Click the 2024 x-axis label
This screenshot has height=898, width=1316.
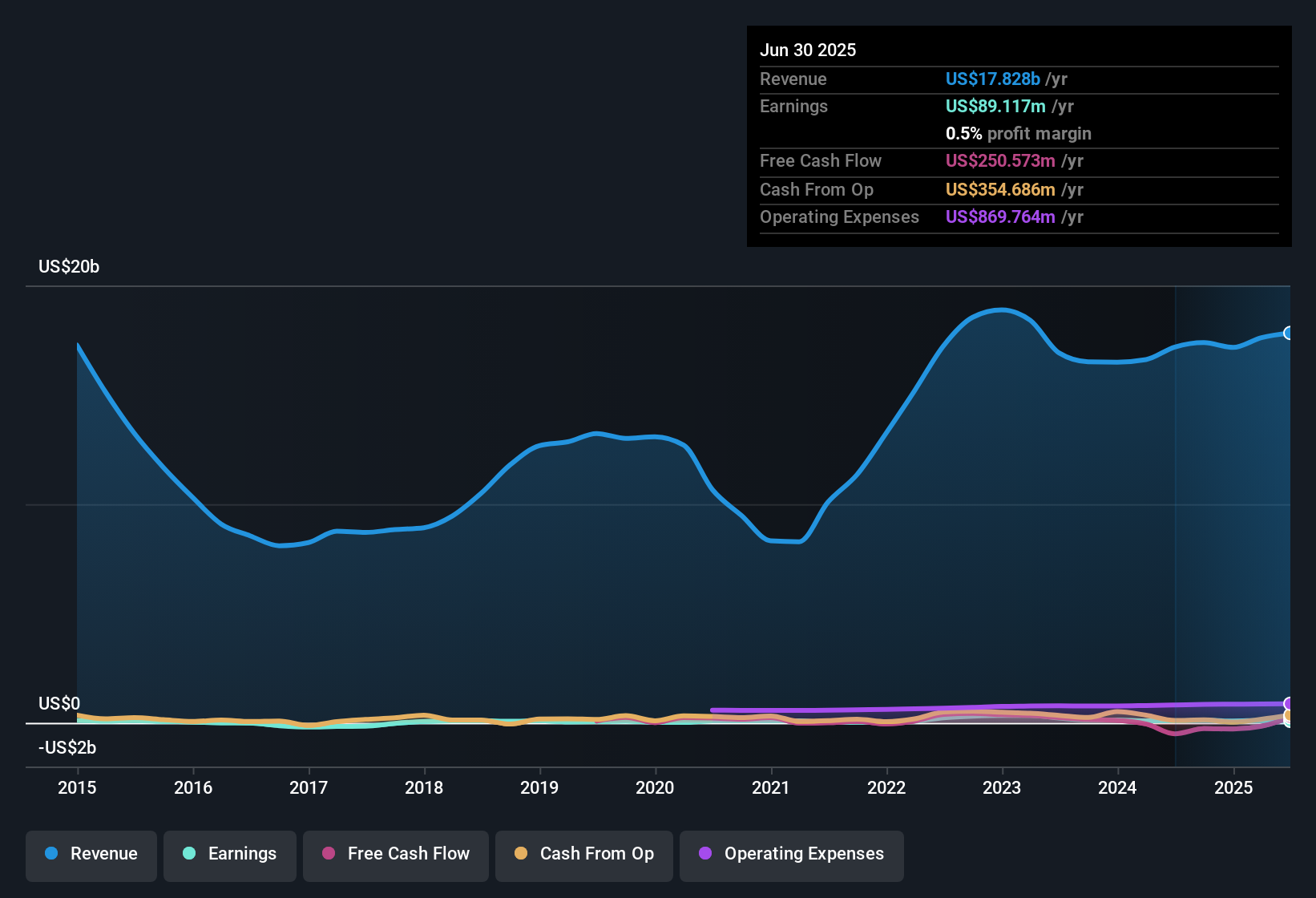pos(1117,788)
